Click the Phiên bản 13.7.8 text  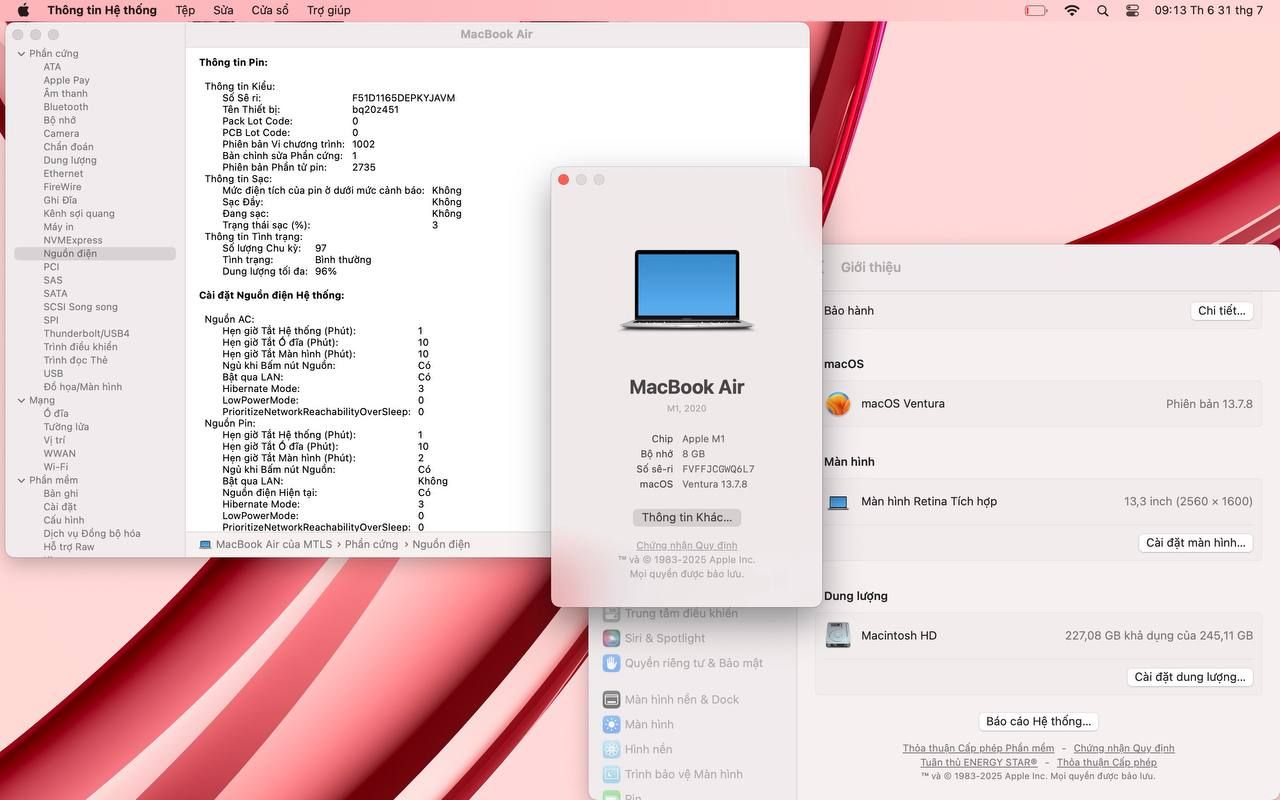[x=1209, y=404]
